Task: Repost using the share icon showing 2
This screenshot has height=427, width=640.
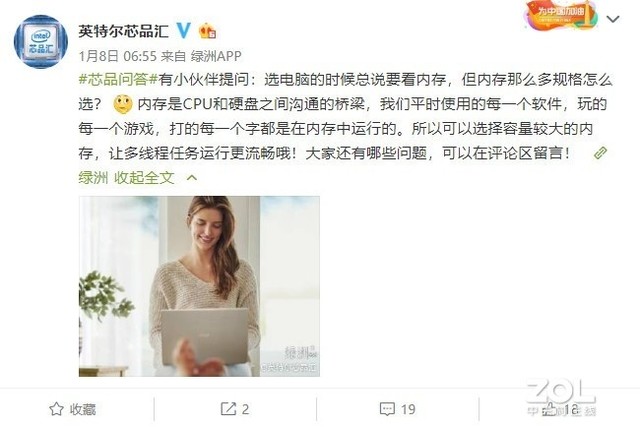Action: pyautogui.click(x=235, y=409)
